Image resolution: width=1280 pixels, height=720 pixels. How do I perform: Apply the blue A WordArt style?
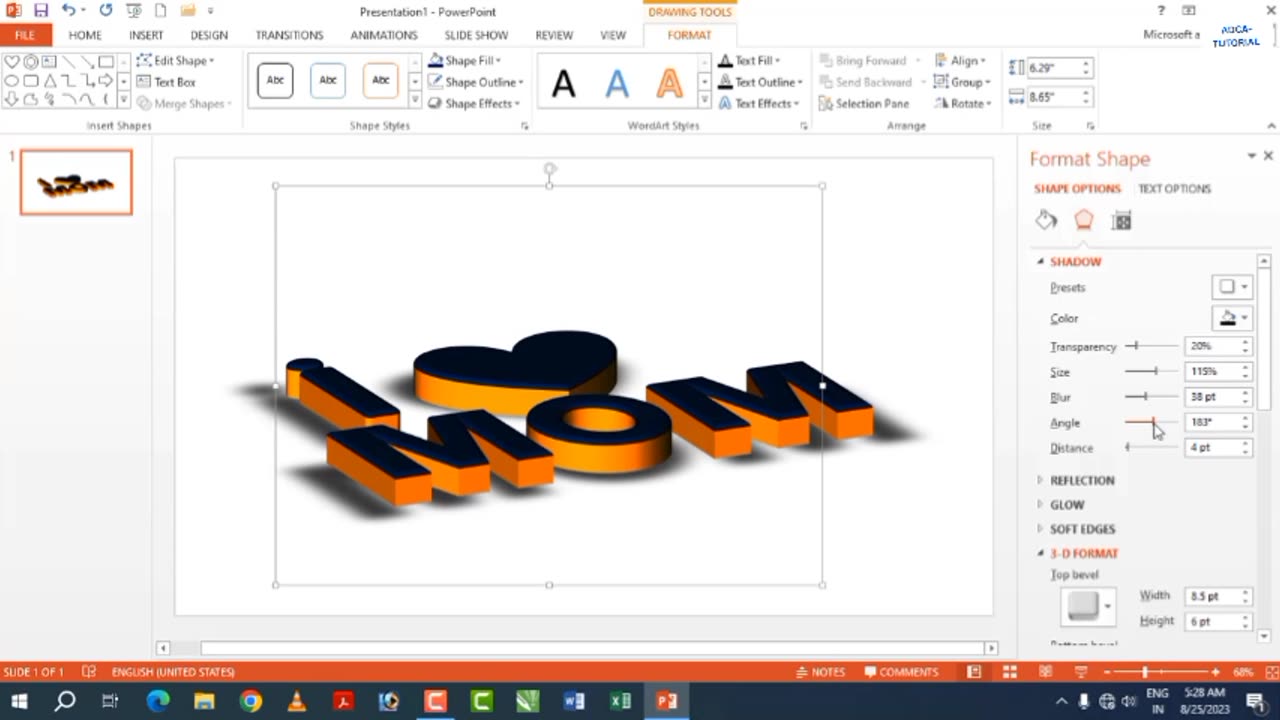click(617, 84)
